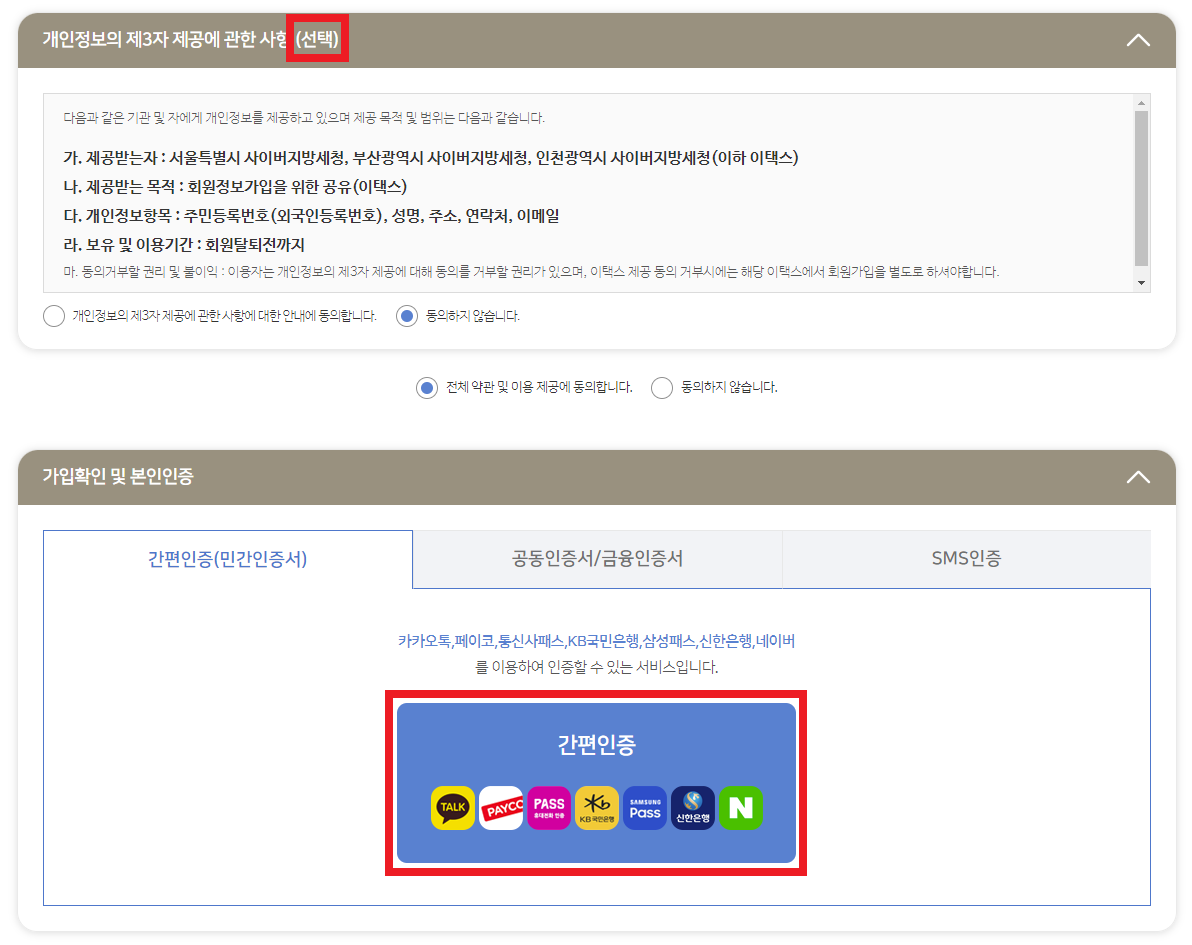
Task: Click the terms box scrollbar thumb
Action: point(1141,188)
